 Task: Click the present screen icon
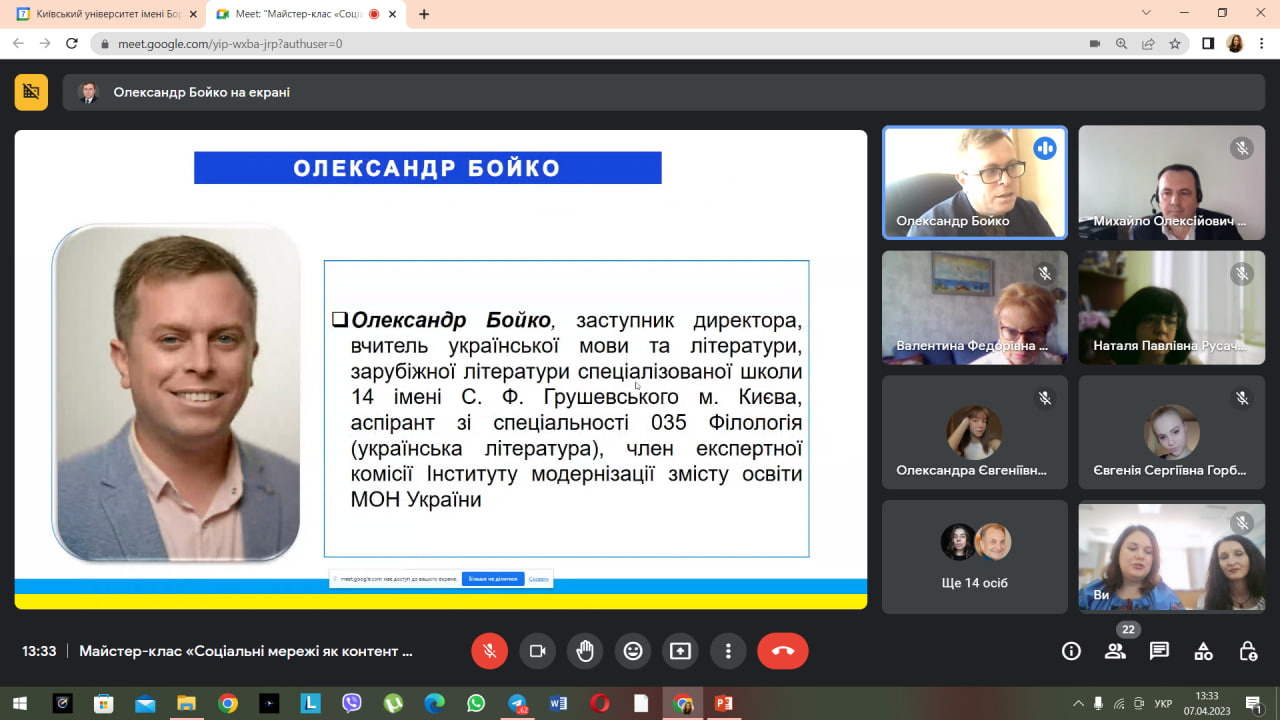click(x=680, y=651)
